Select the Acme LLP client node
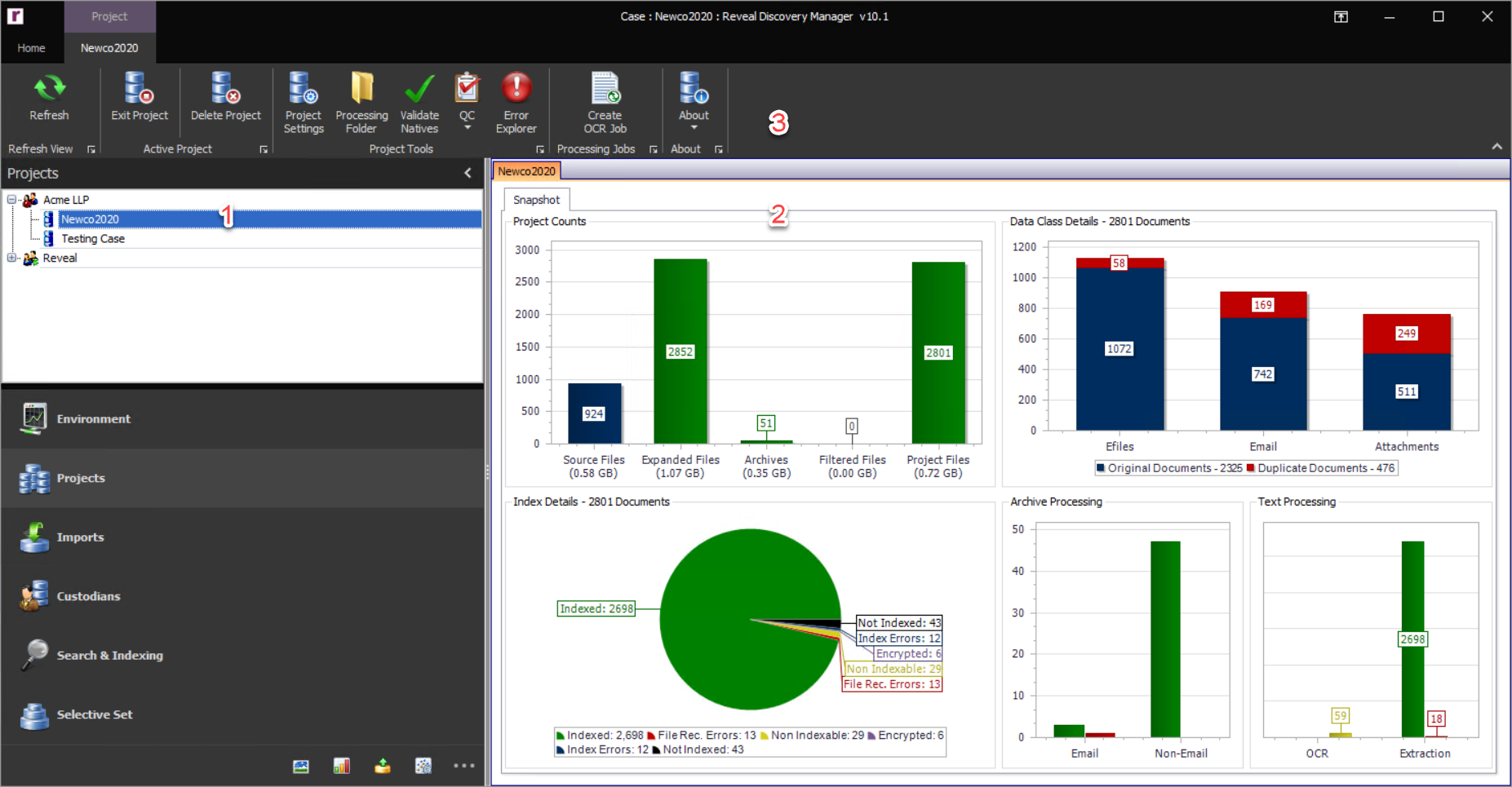 [66, 200]
